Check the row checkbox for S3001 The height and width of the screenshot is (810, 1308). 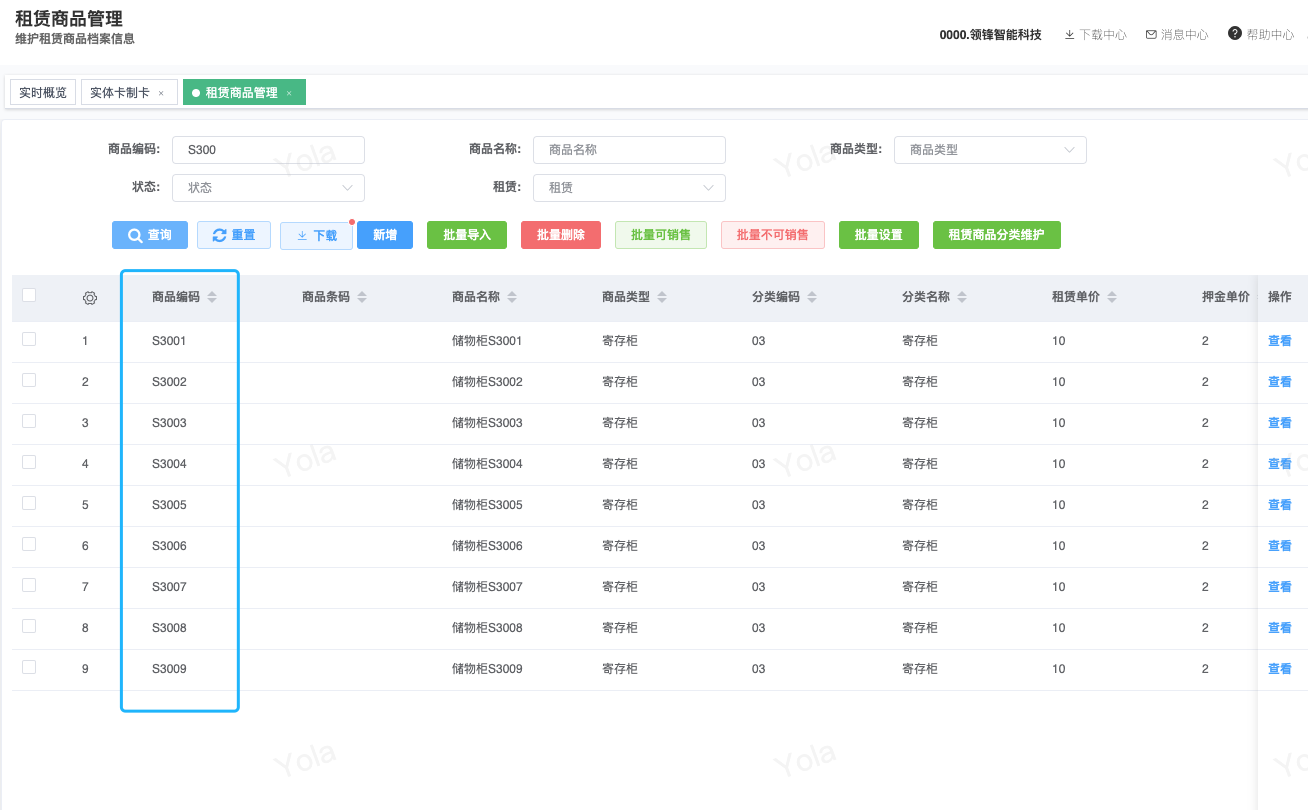tap(29, 339)
